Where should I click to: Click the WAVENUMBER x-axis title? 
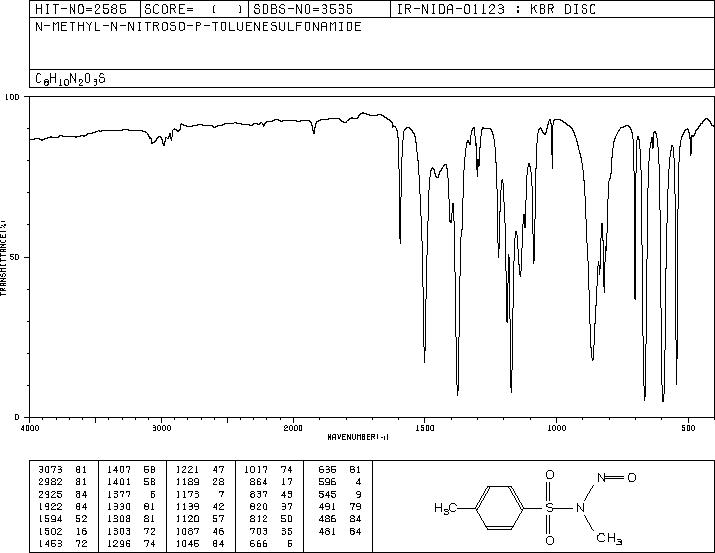358,437
